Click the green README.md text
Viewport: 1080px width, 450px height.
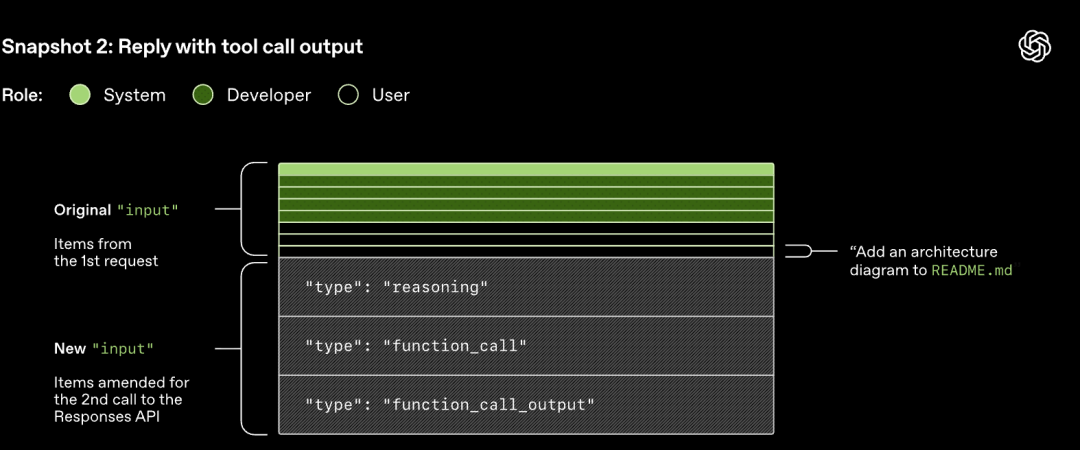971,270
